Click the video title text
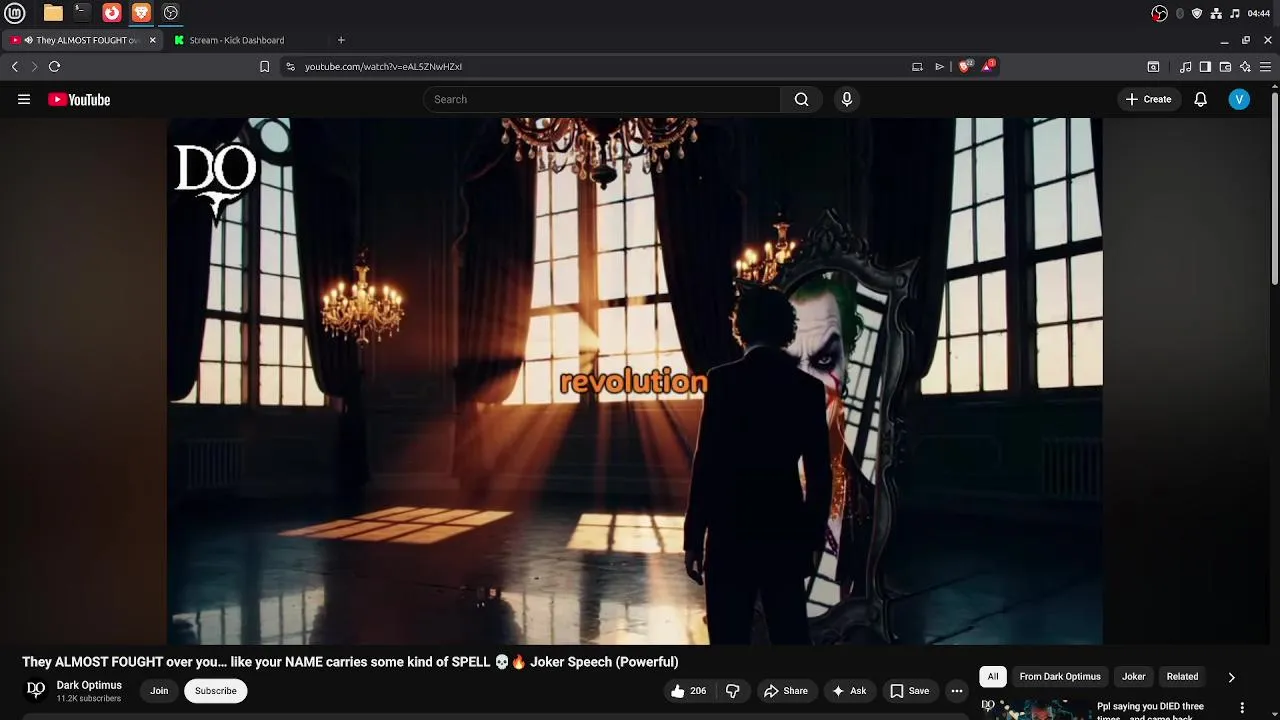This screenshot has height=720, width=1280. pyautogui.click(x=350, y=662)
